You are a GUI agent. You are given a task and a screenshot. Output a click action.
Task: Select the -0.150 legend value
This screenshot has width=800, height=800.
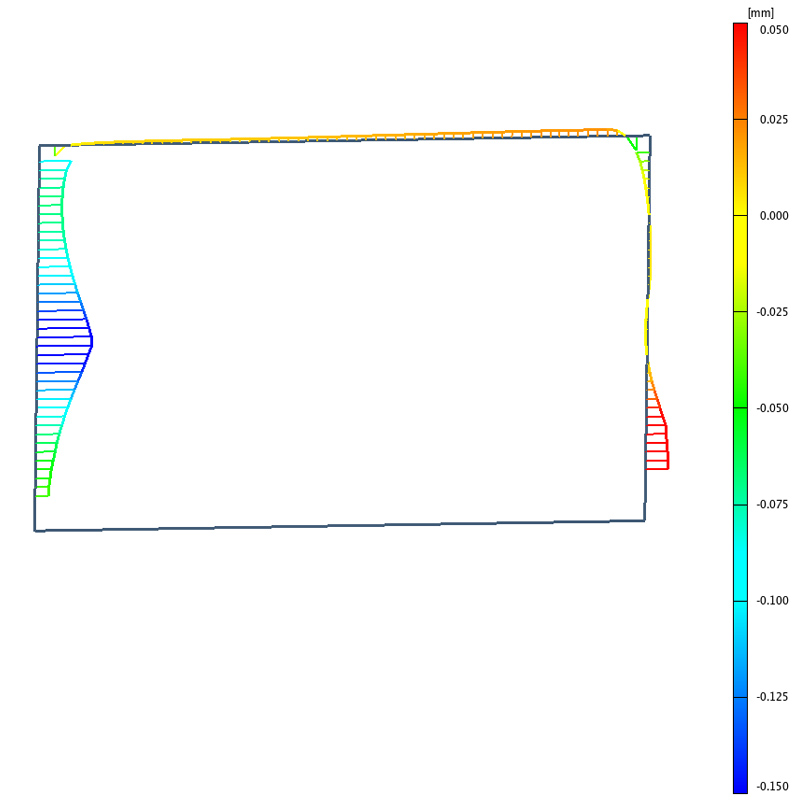click(772, 787)
